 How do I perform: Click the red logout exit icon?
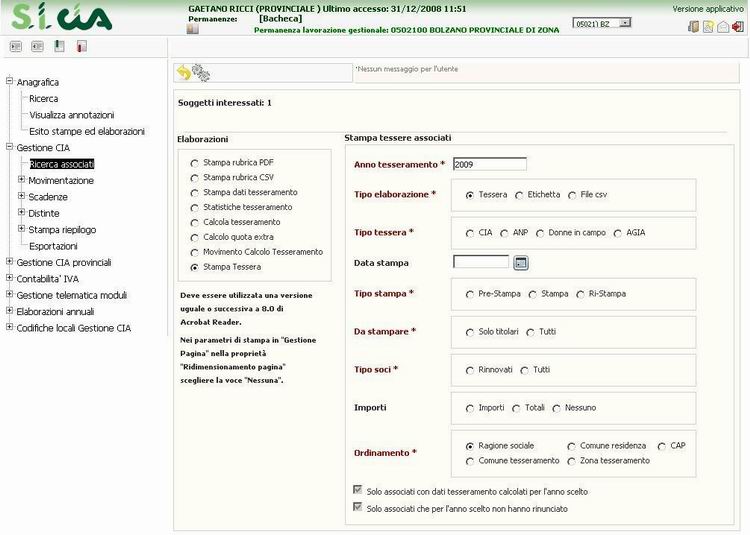(x=738, y=26)
